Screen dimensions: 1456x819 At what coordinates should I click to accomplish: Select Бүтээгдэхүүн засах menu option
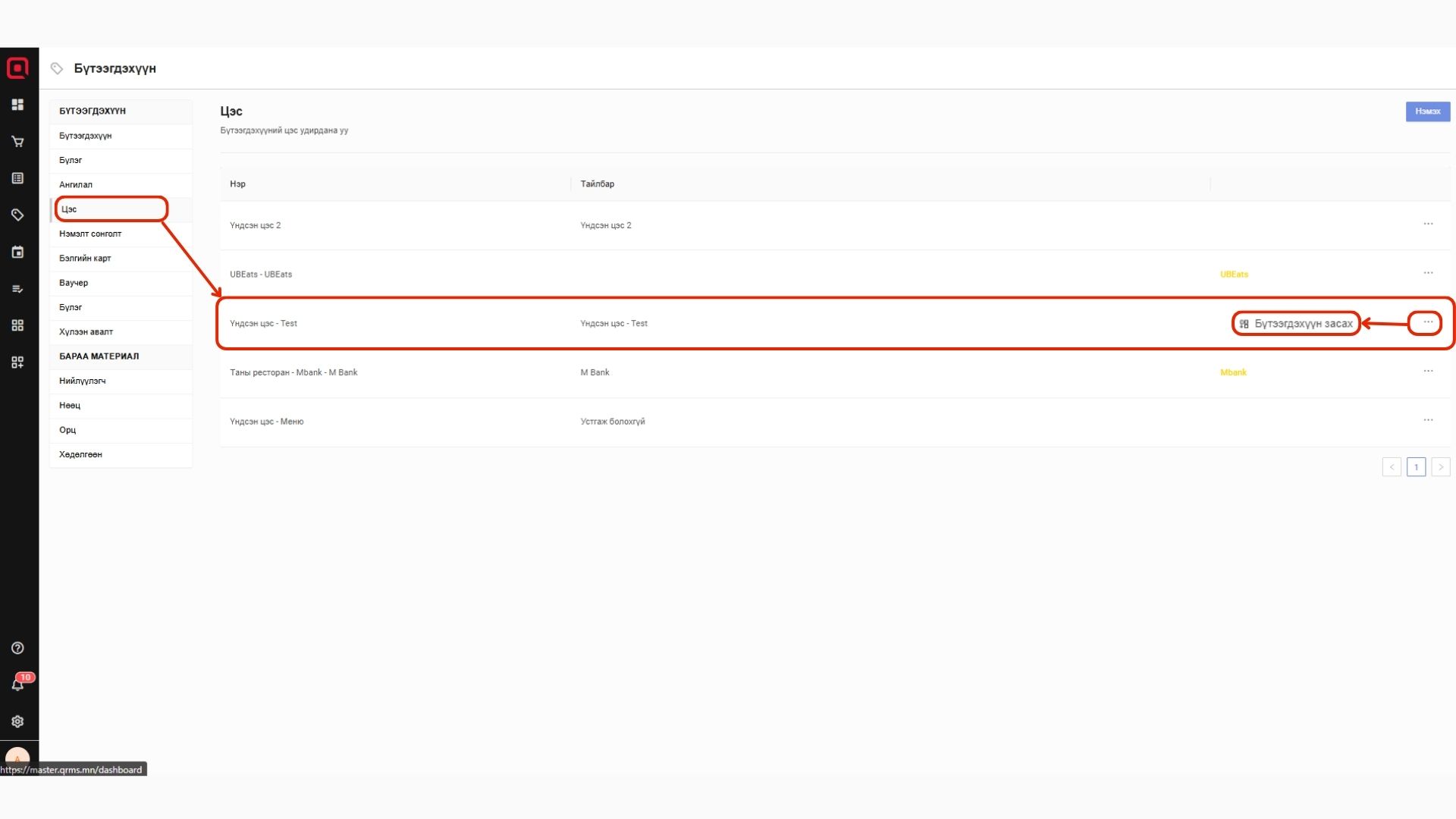click(x=1296, y=324)
